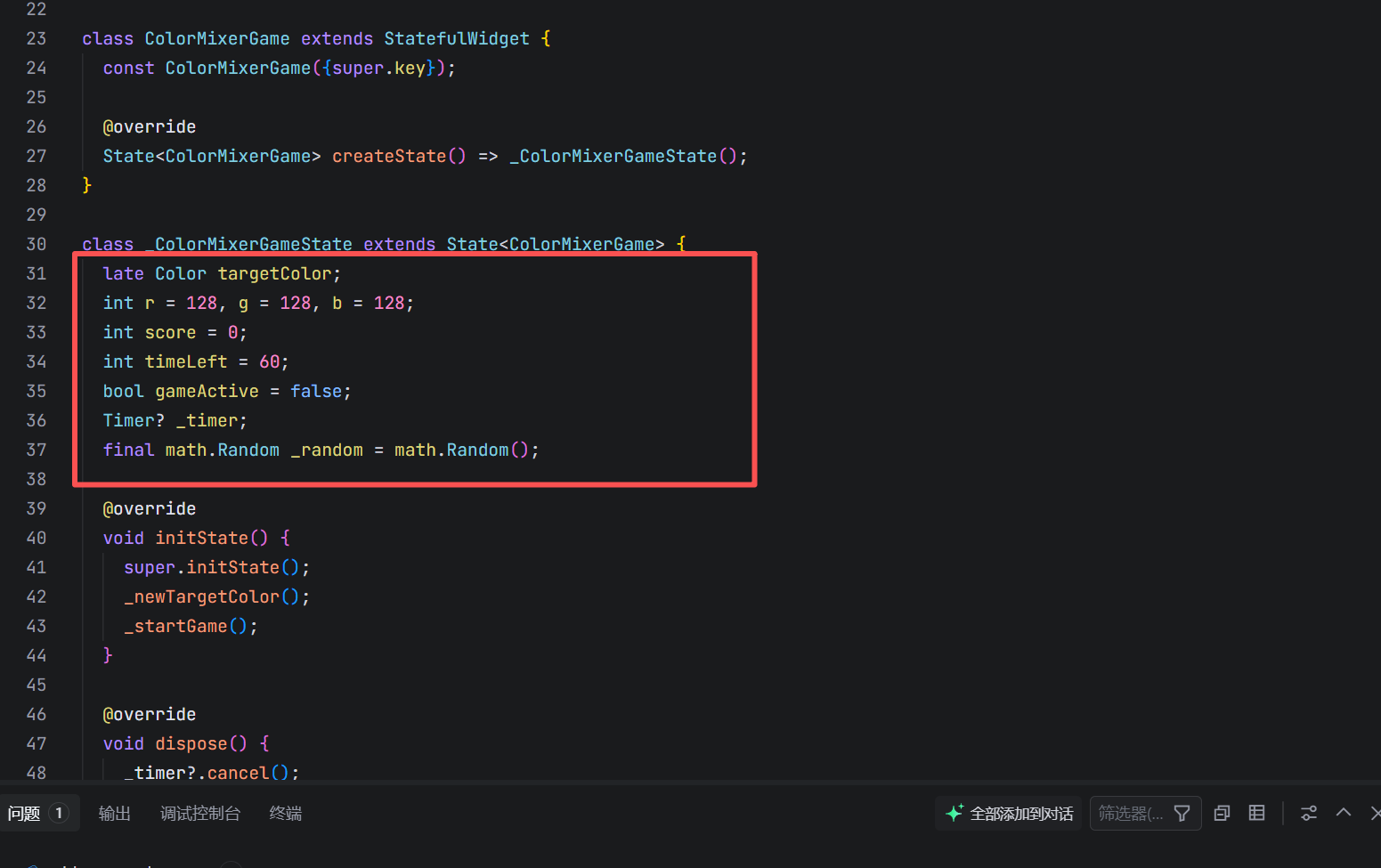Click Timer? type on line 36
The image size is (1381, 868).
click(134, 421)
